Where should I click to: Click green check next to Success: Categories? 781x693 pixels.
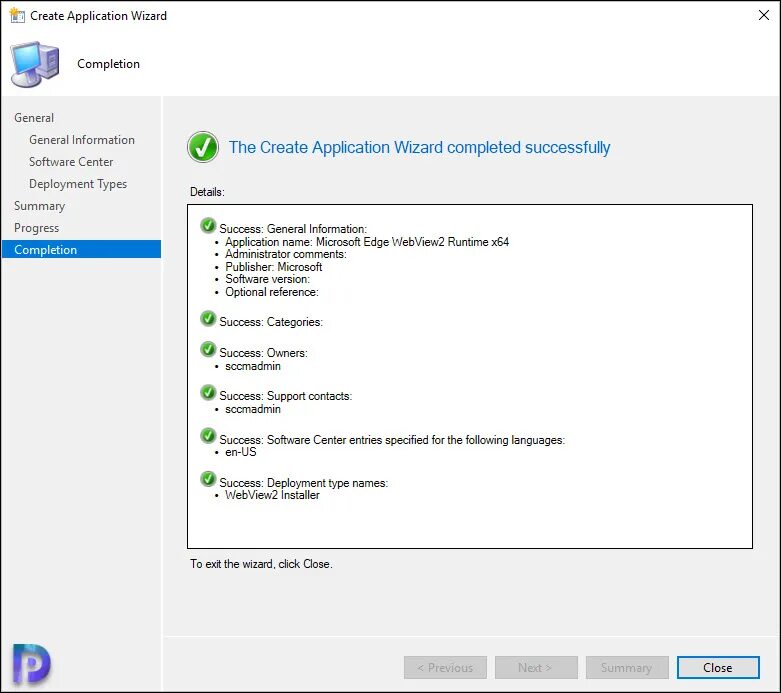coord(208,318)
